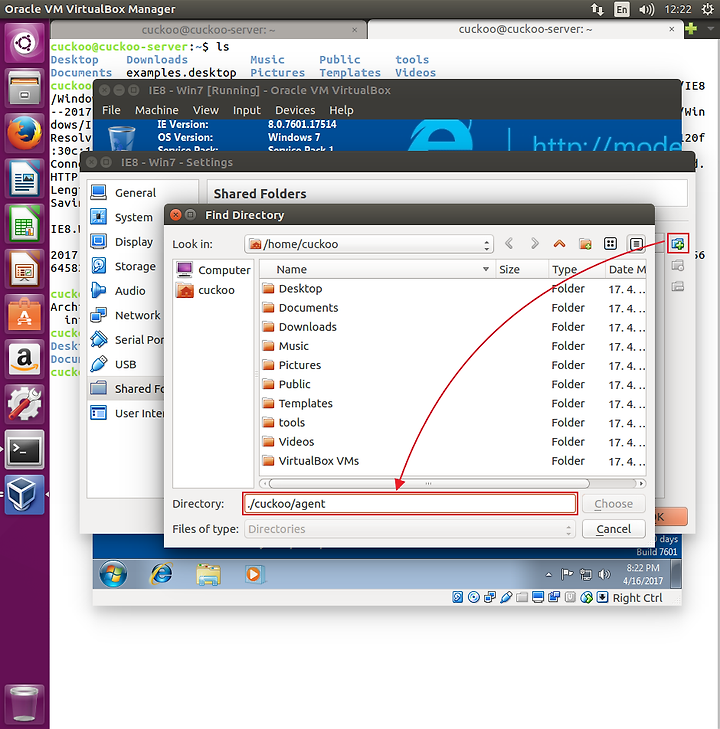This screenshot has width=720, height=729.
Task: Select the VirtualBox VMs folder
Action: click(x=318, y=461)
